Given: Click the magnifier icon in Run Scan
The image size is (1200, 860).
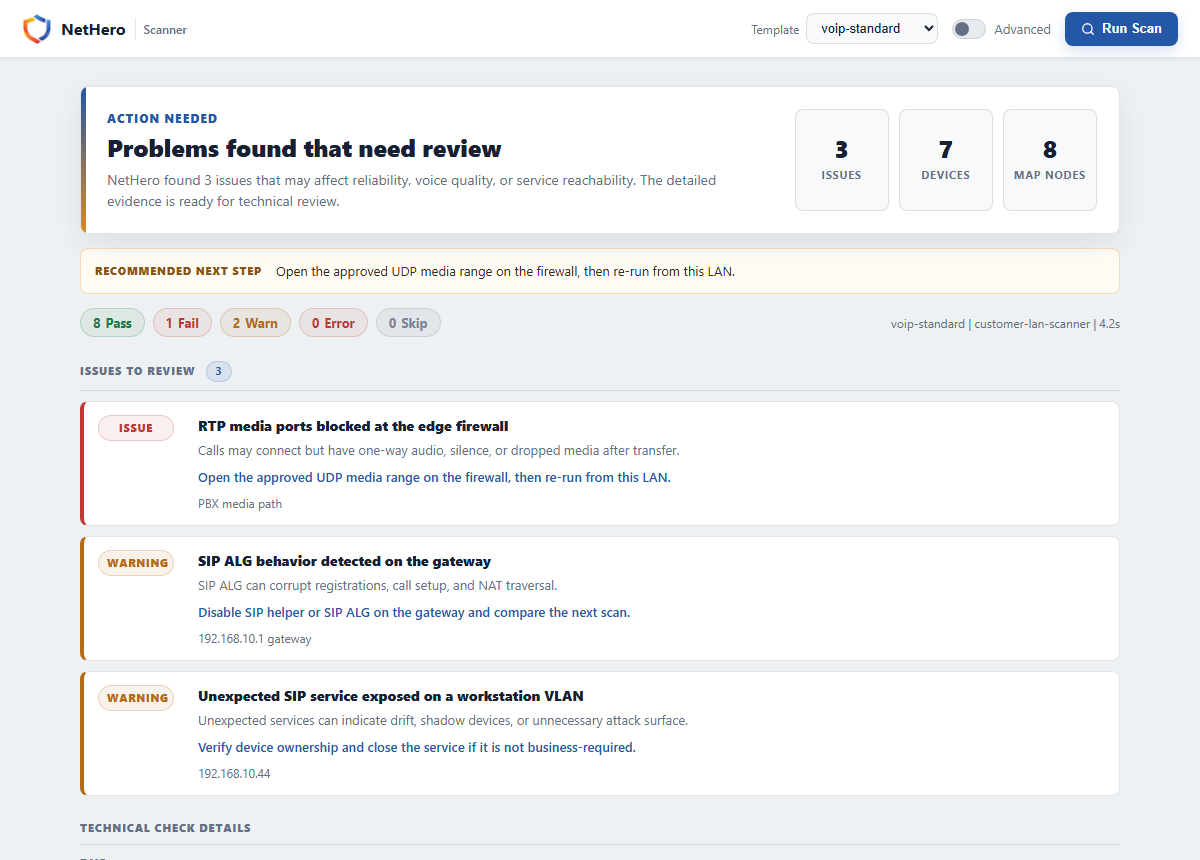Looking at the screenshot, I should [x=1088, y=29].
